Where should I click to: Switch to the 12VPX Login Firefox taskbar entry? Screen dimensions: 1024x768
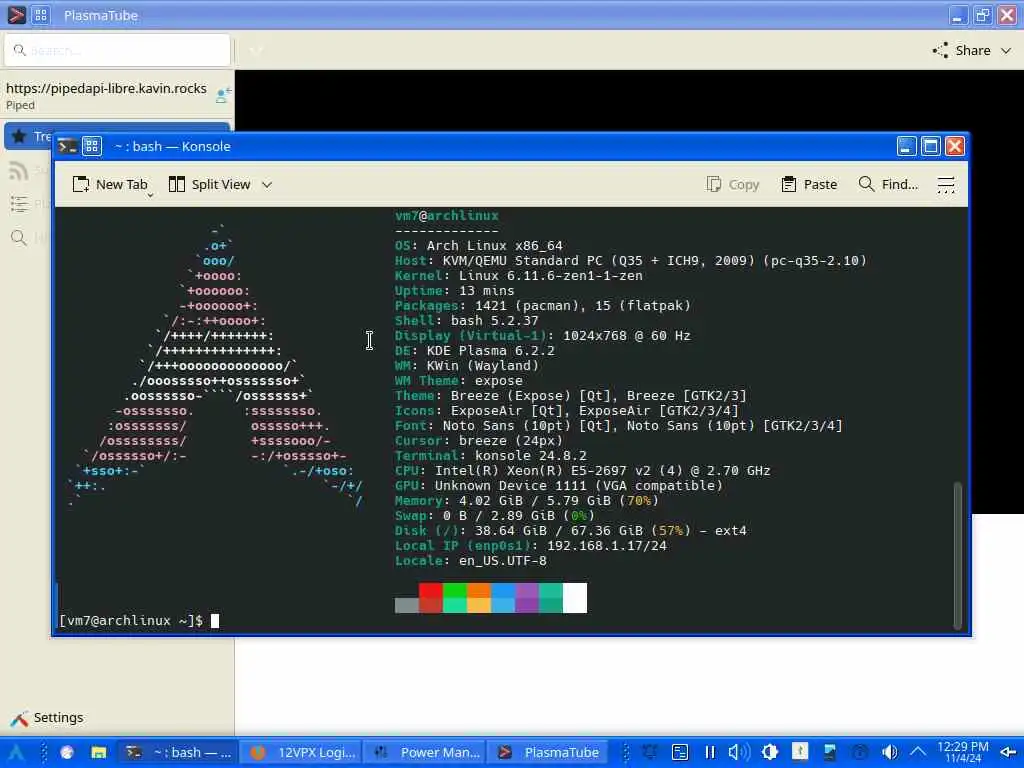pyautogui.click(x=302, y=752)
